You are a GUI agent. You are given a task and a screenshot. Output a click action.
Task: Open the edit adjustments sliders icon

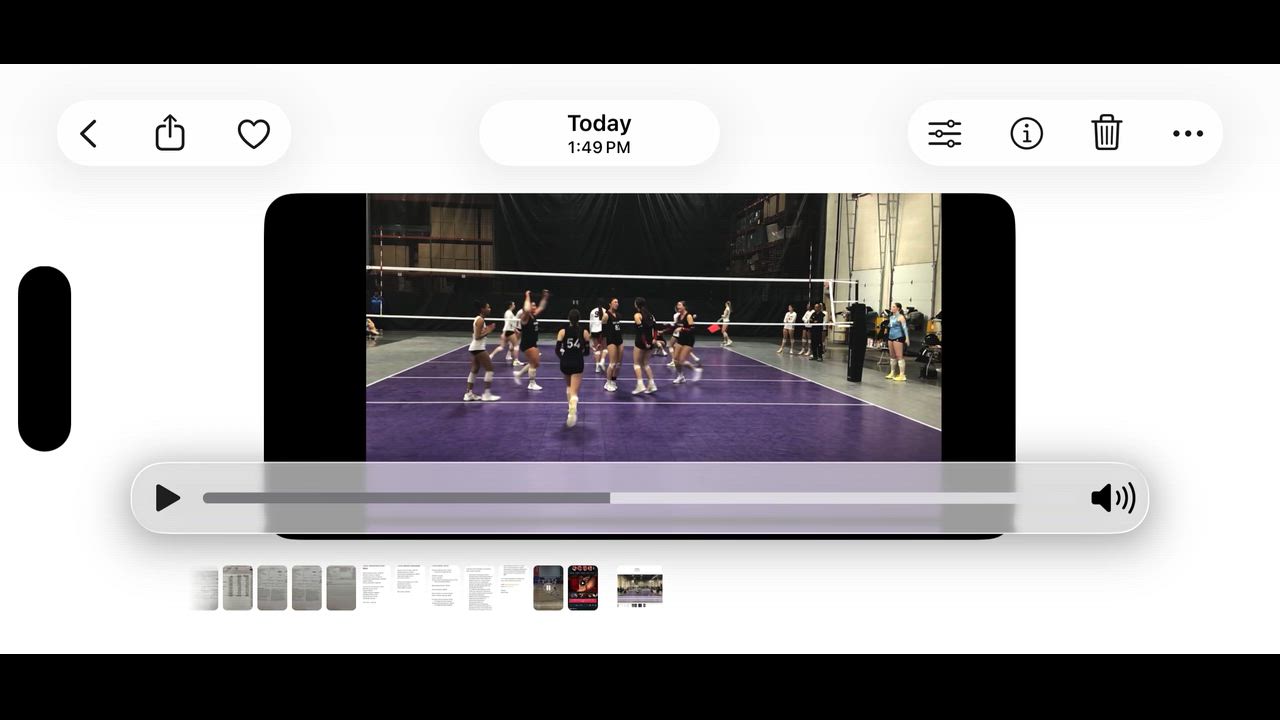pos(944,133)
